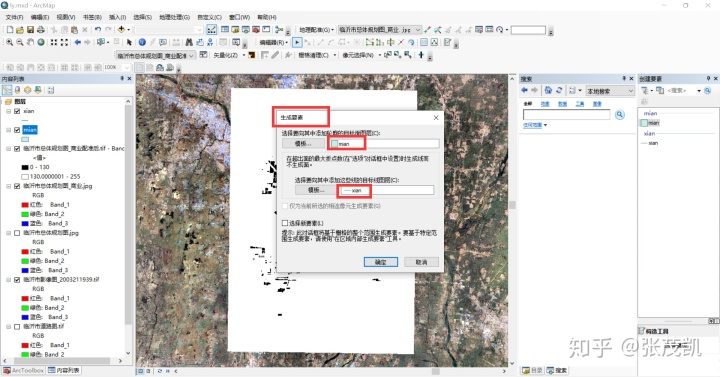Click the black 0 - 130 swatch
The width and height of the screenshot is (720, 377).
click(25, 167)
